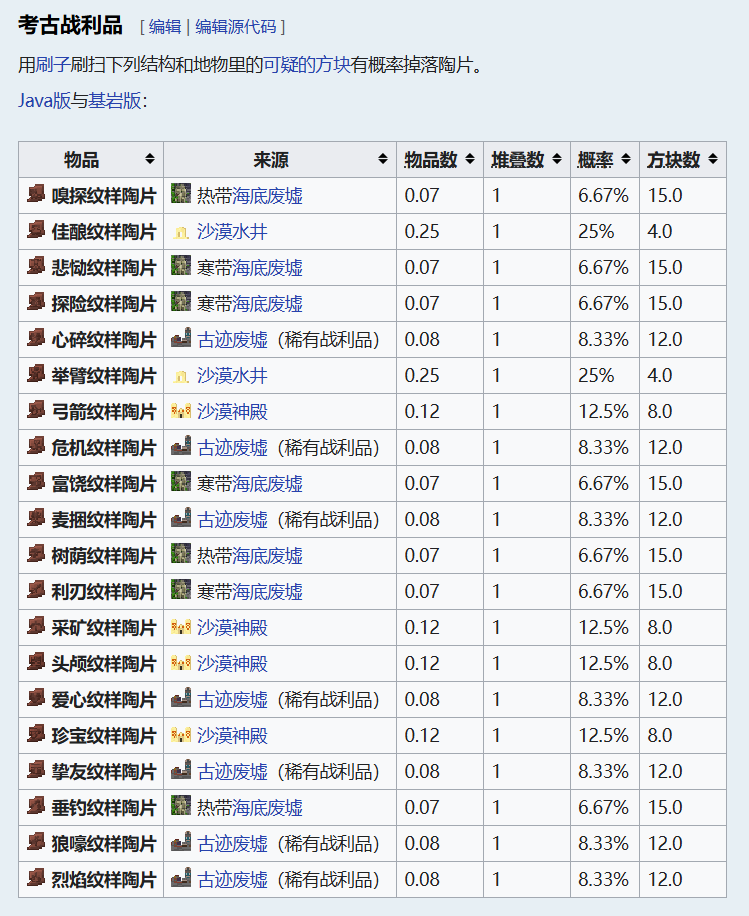Click the 悲恸纹样陶片 sherd icon
This screenshot has width=749, height=916.
(x=36, y=266)
